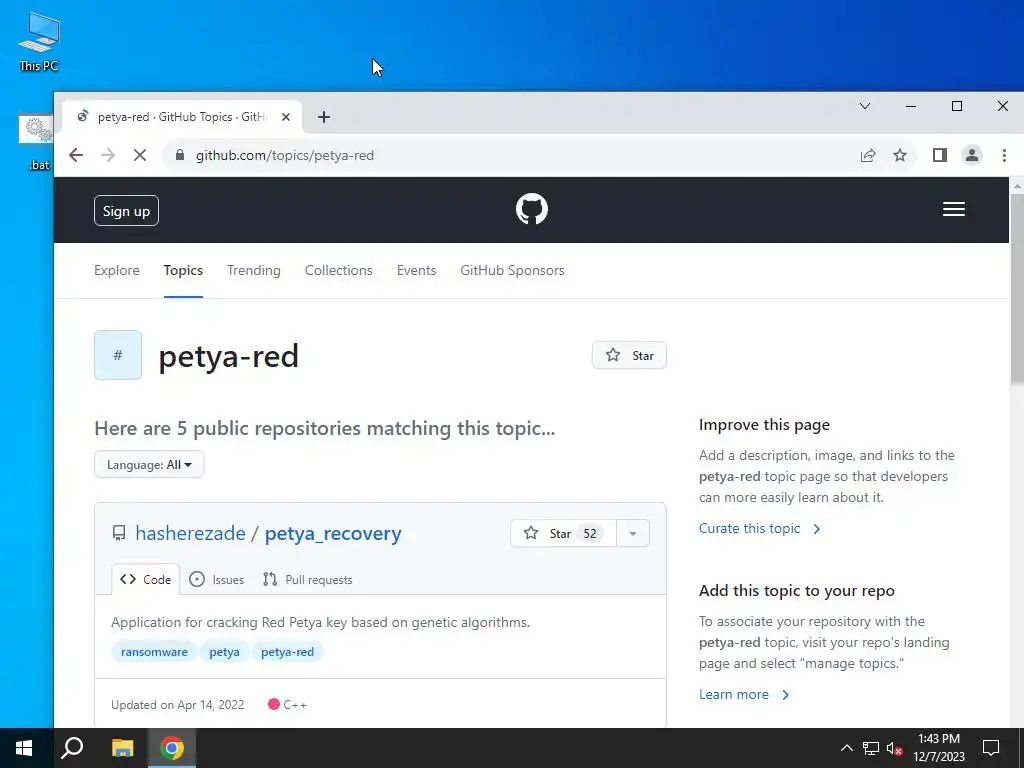
Task: Click the repository icon beside hasherezade
Action: [x=119, y=534]
